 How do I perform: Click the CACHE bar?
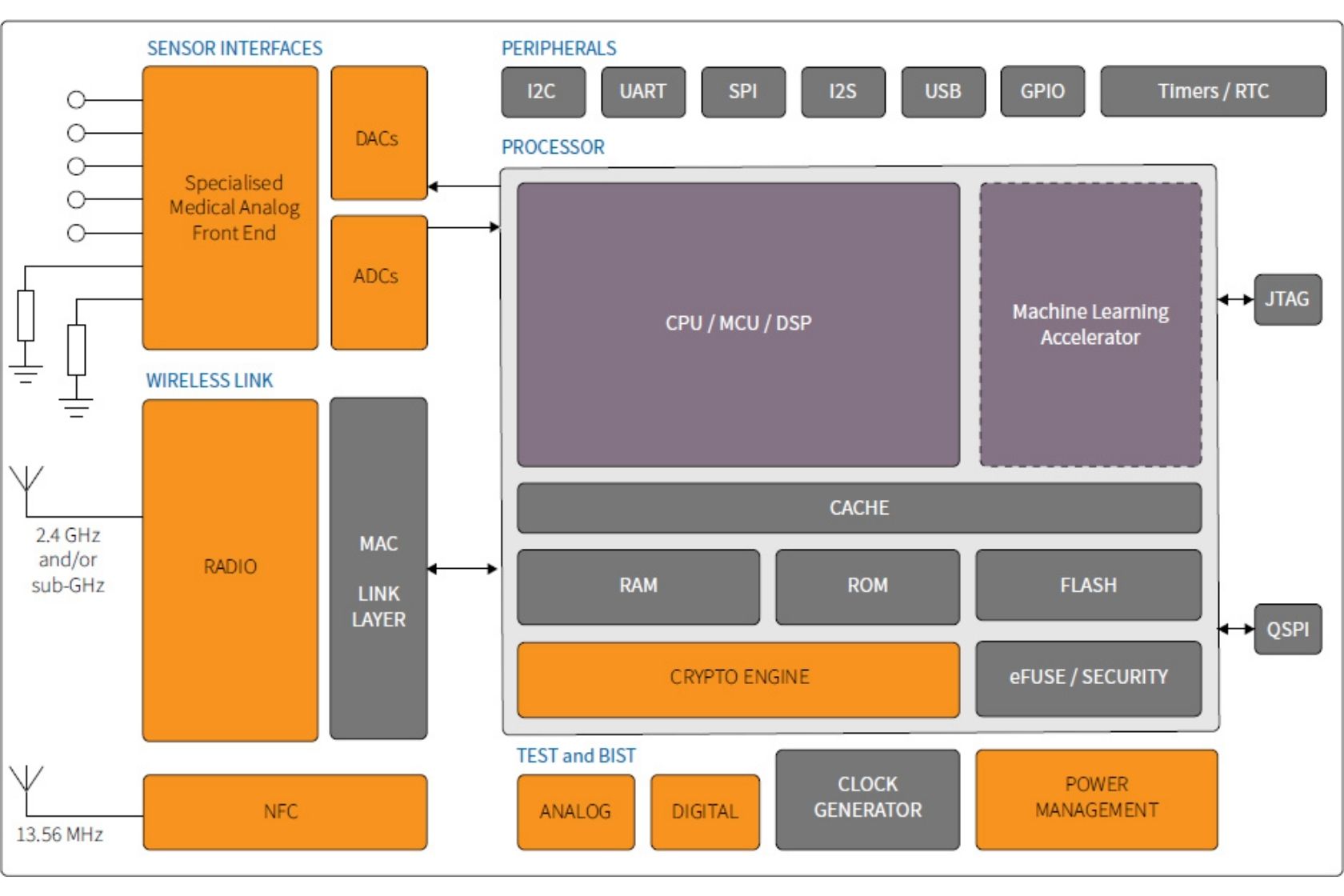859,507
